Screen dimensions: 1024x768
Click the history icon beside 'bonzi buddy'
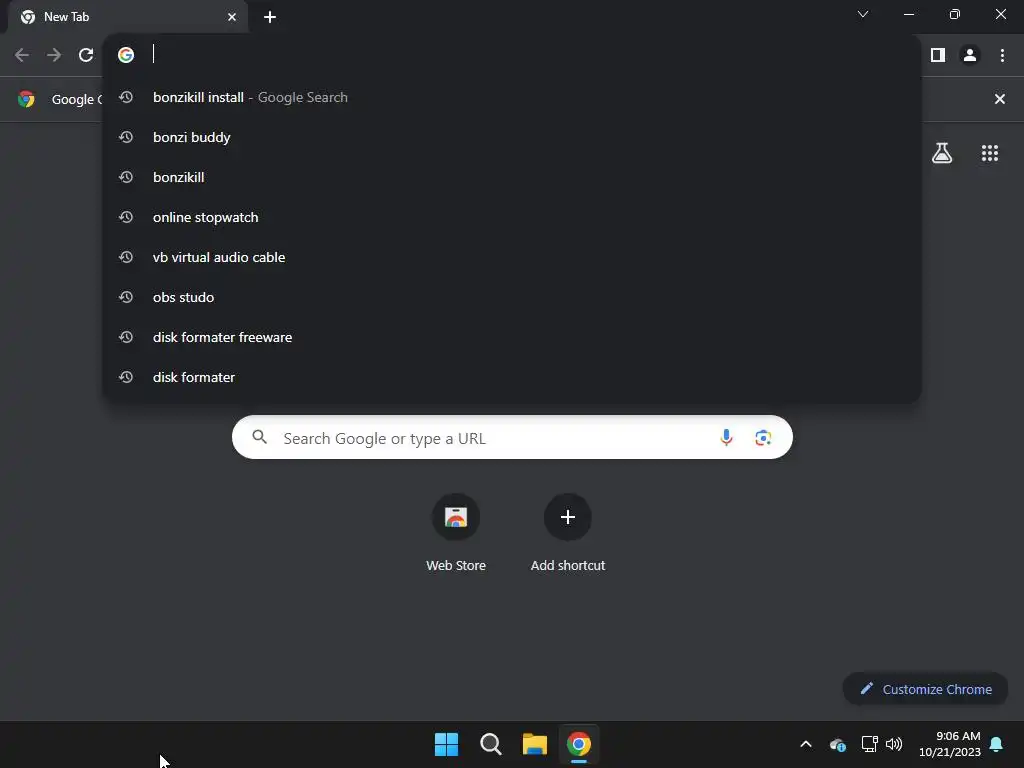tap(126, 137)
